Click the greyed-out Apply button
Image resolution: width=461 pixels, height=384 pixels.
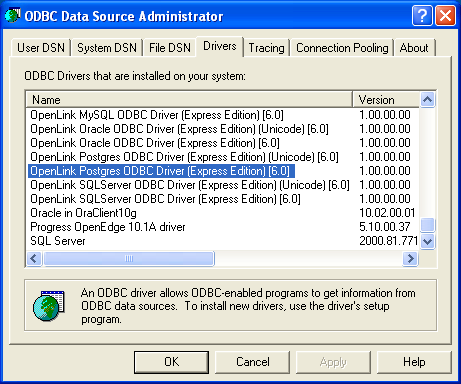pos(333,362)
